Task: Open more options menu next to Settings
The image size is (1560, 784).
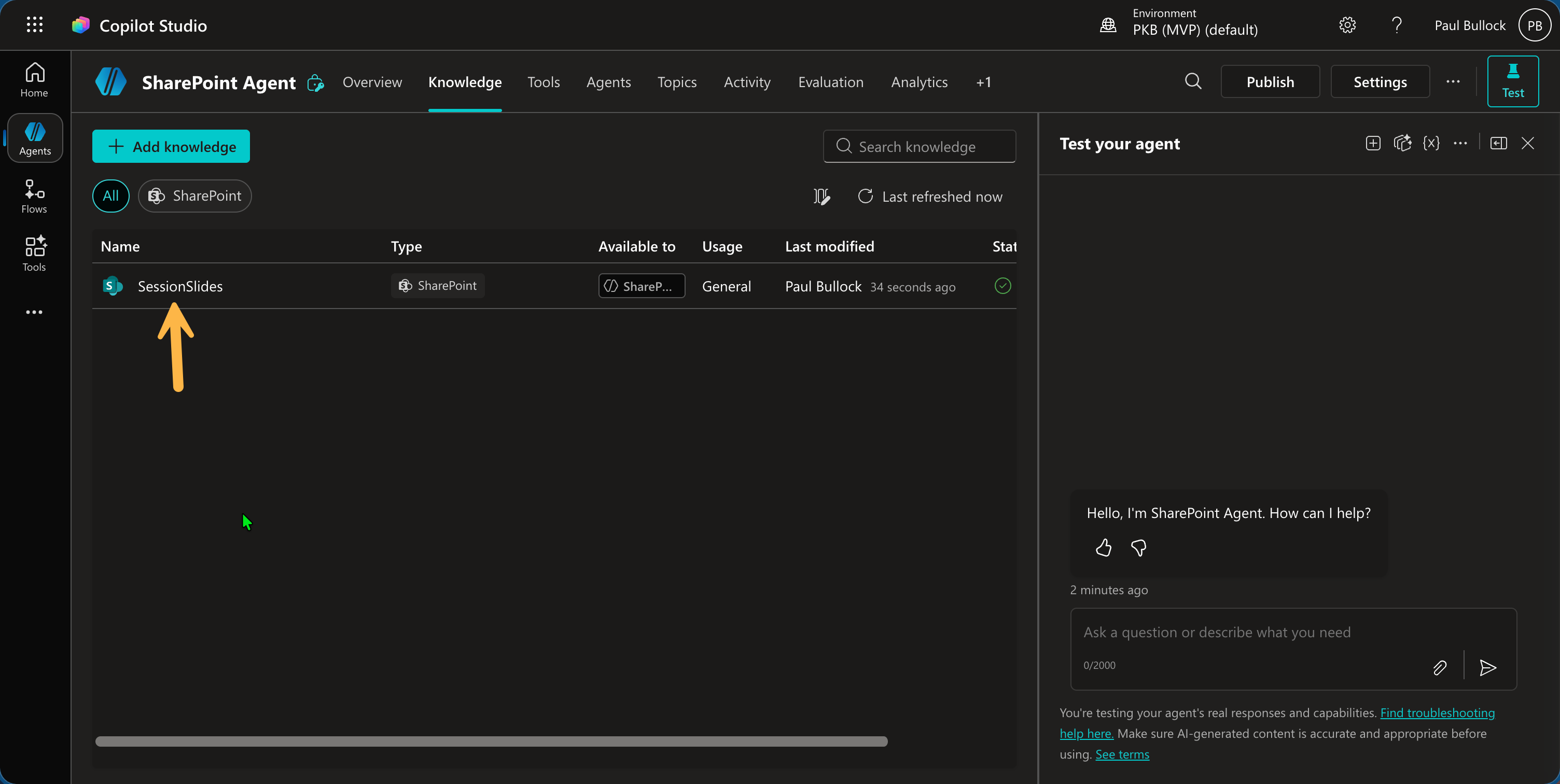Action: coord(1454,82)
